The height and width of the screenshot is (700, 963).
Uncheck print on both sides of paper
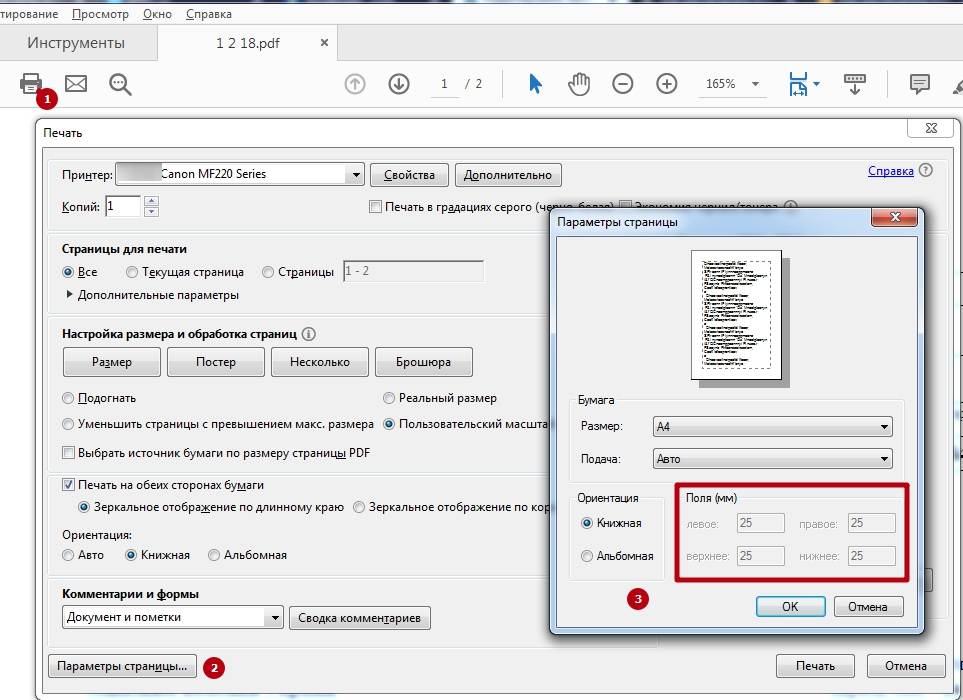point(69,485)
